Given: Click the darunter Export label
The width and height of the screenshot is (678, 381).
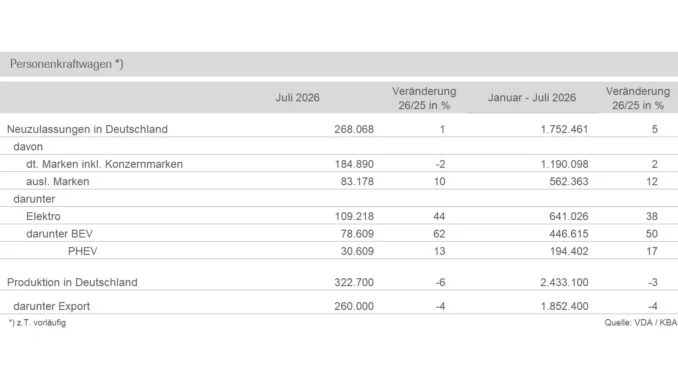Looking at the screenshot, I should click(51, 306).
